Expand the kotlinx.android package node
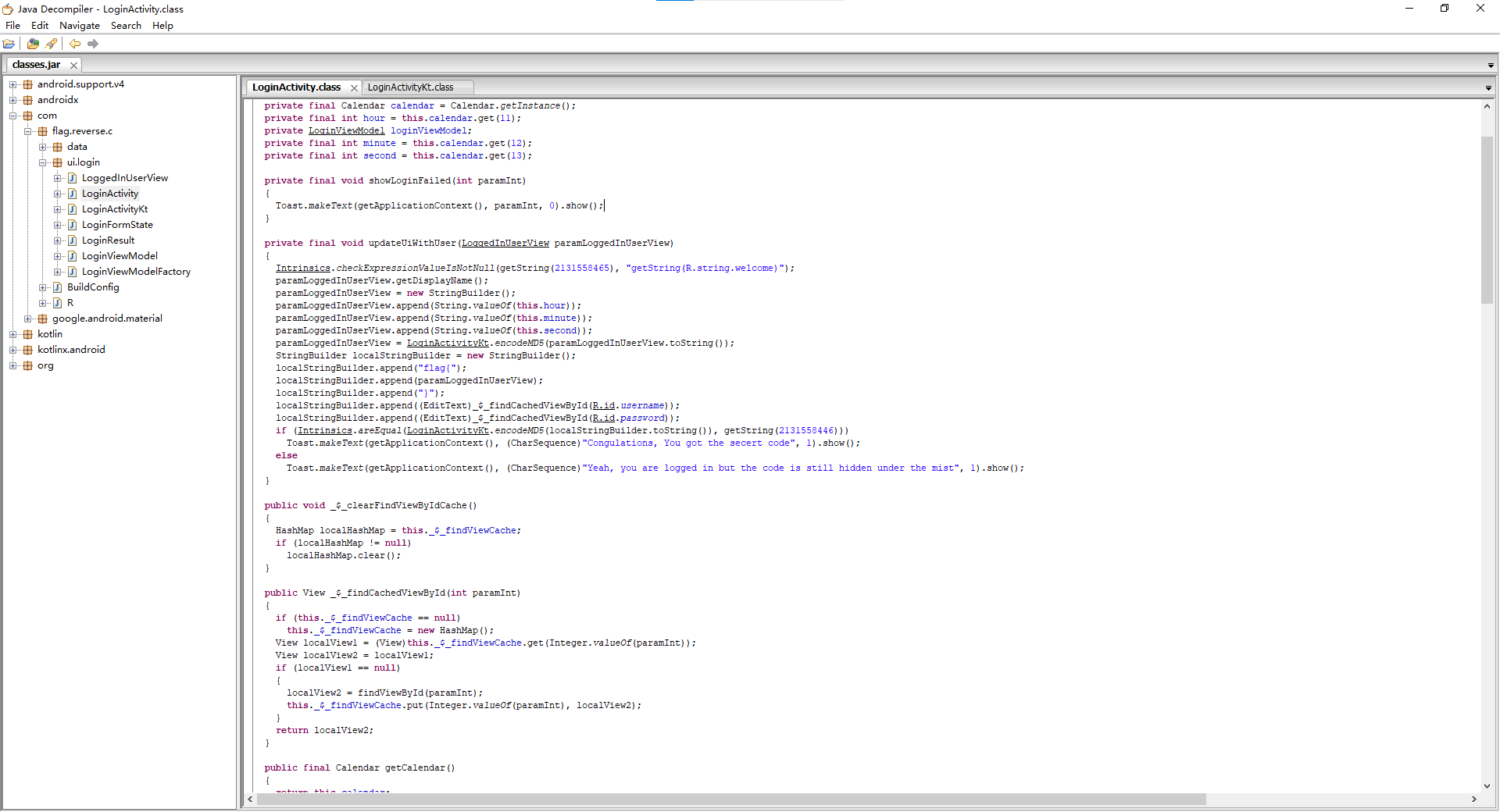This screenshot has height=812, width=1500. click(12, 350)
